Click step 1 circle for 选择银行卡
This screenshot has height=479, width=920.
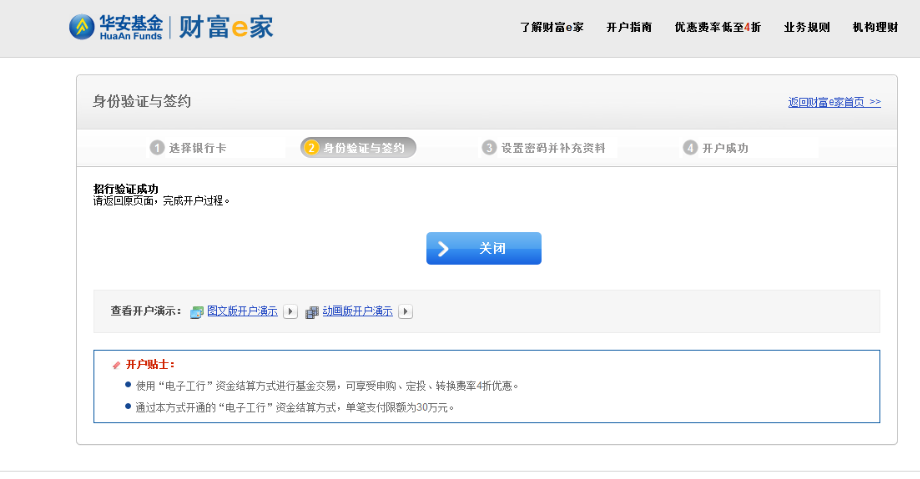coord(157,148)
